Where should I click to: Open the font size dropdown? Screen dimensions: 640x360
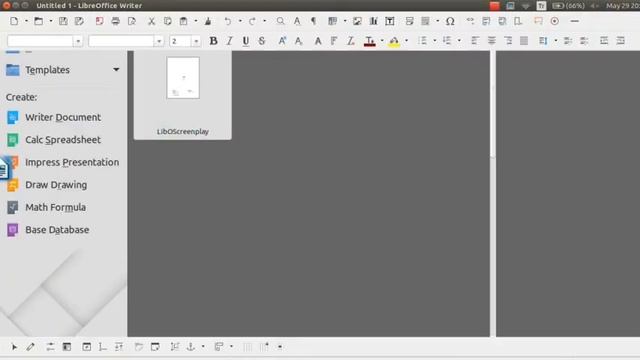click(196, 41)
